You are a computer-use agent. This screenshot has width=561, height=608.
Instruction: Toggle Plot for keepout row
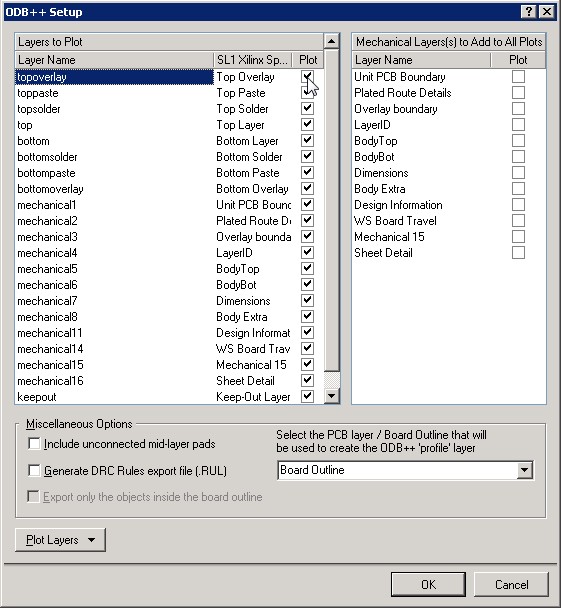[x=307, y=396]
